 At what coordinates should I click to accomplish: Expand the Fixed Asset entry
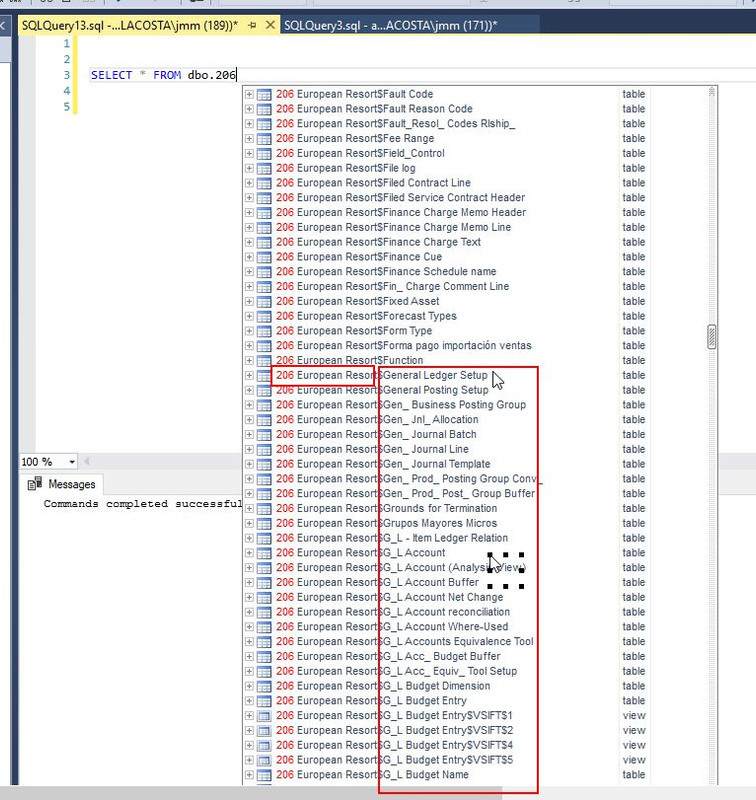click(x=249, y=301)
